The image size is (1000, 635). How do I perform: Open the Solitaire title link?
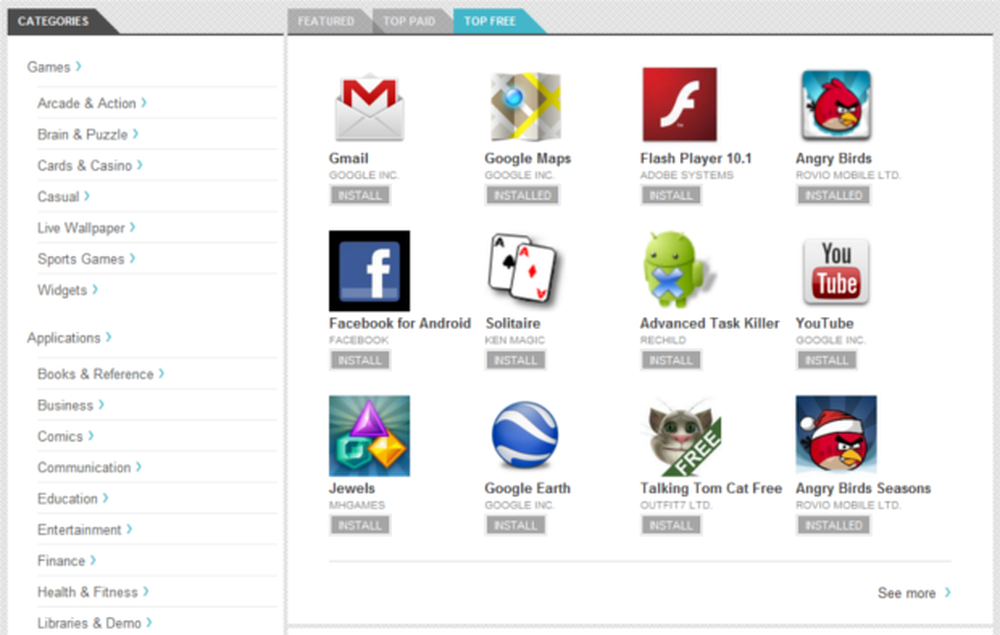click(513, 323)
